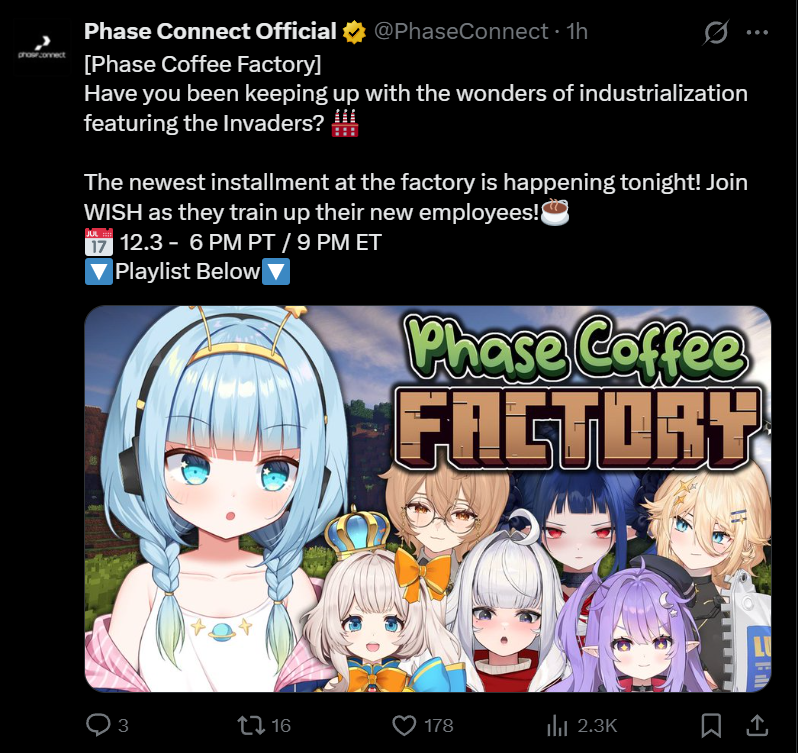
Task: Bookmark this Phase Coffee Factory post
Action: 711,725
